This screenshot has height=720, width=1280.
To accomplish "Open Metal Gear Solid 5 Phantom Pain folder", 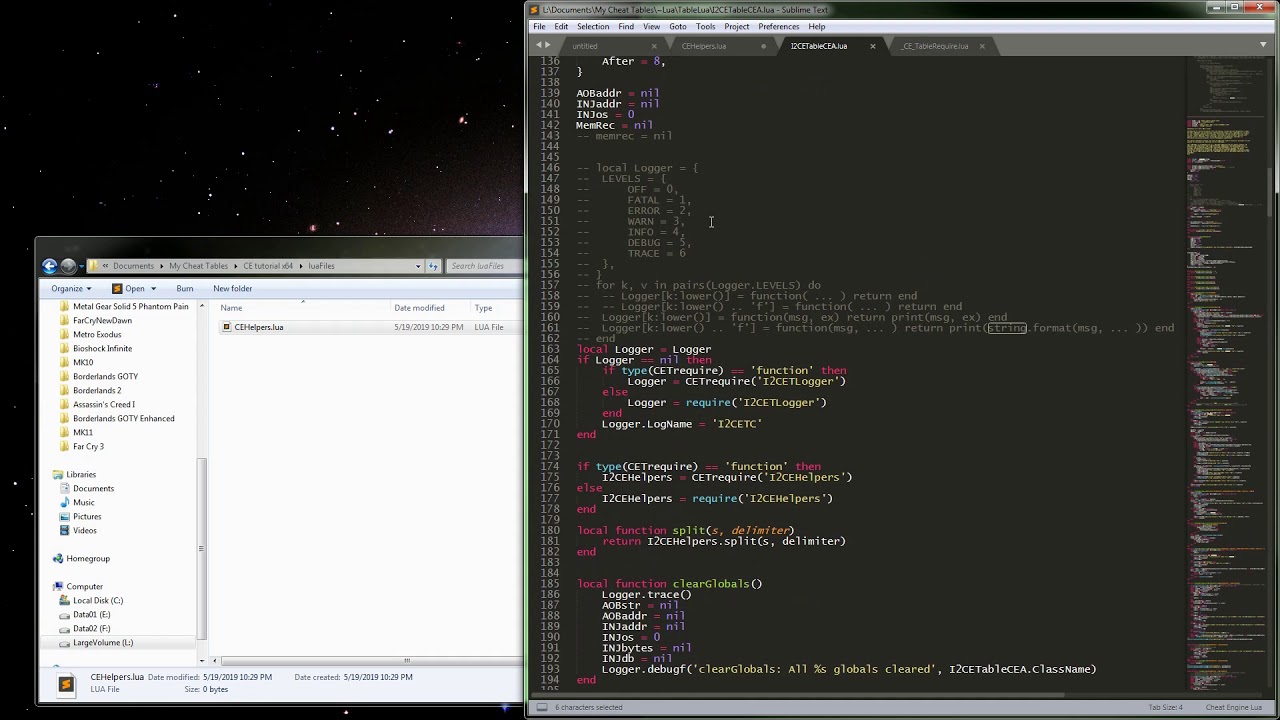I will click(131, 306).
